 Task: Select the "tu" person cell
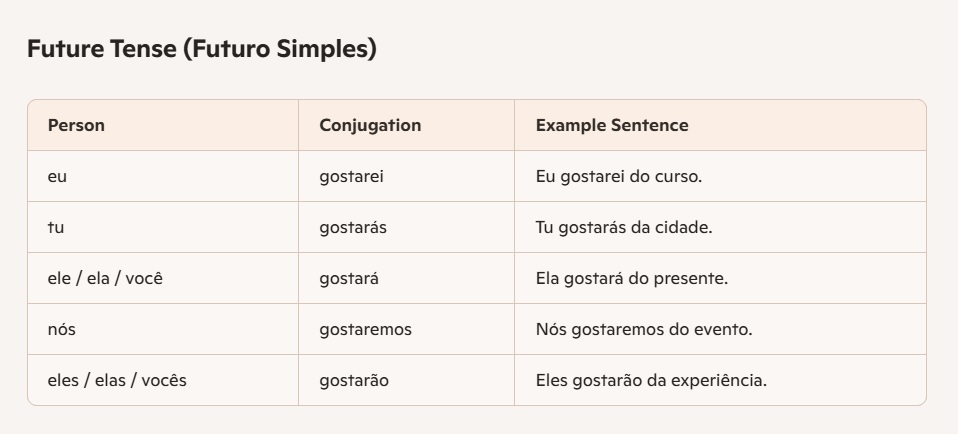(56, 228)
